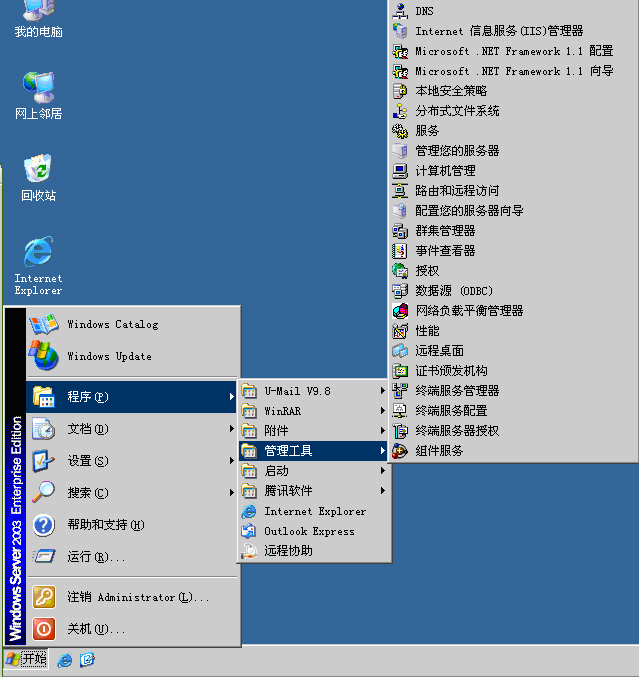Click the Windows Update icon in Start menu
This screenshot has width=639, height=677.
point(44,355)
